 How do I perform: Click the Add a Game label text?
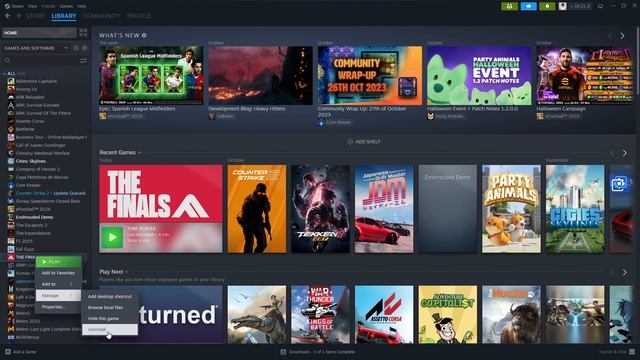(25, 351)
